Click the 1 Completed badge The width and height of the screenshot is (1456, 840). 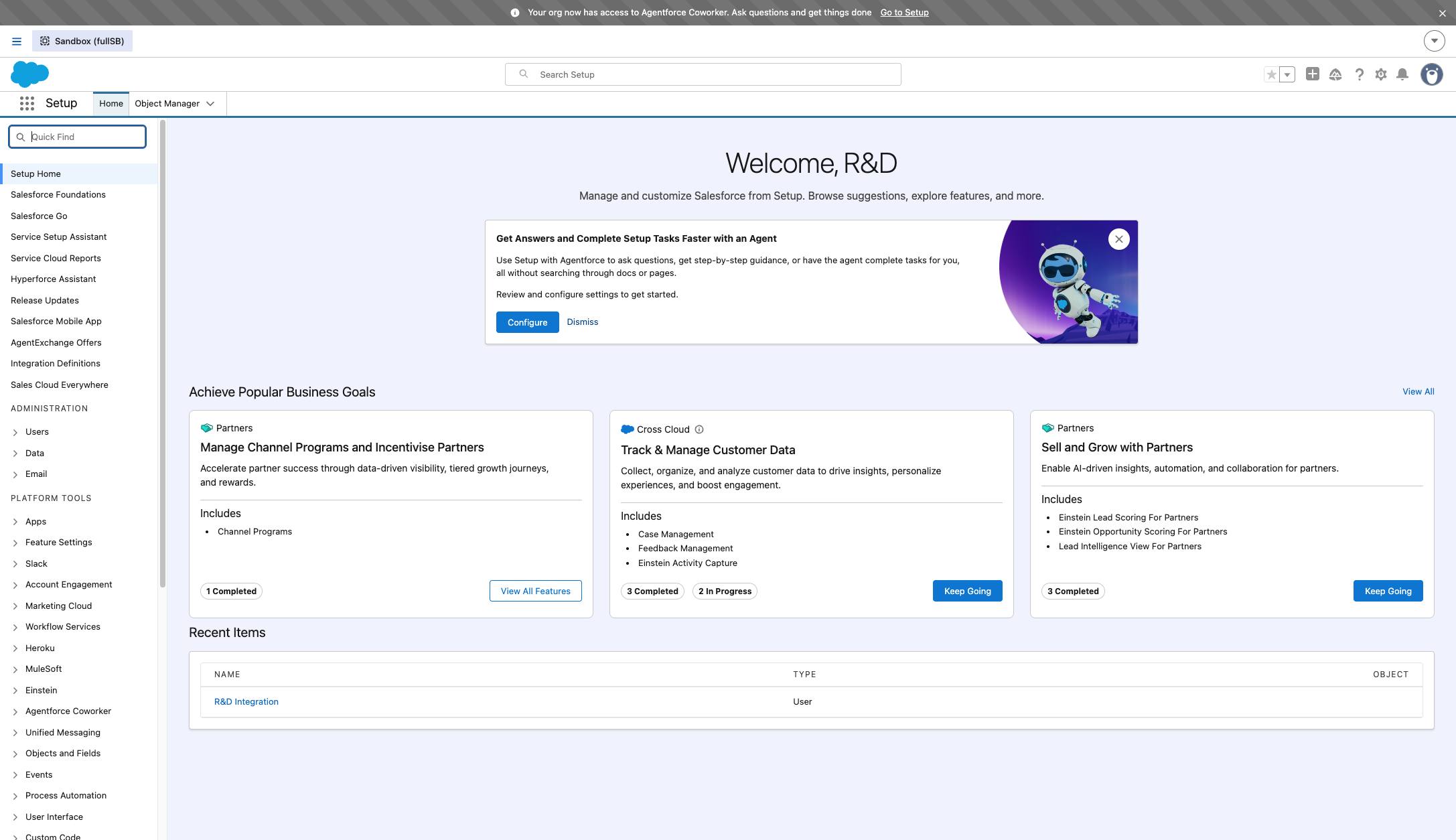click(231, 591)
